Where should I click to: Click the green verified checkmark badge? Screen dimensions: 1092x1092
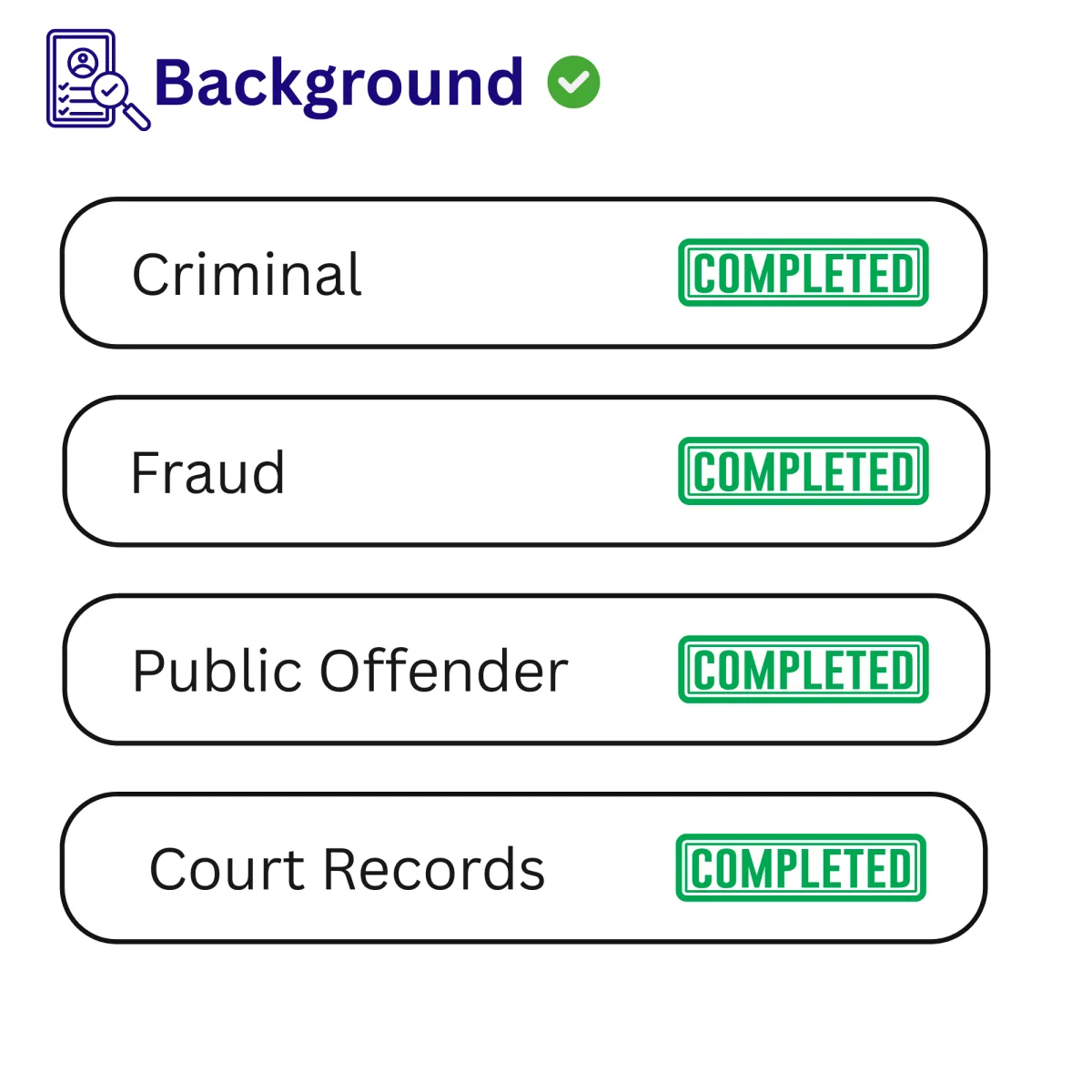[574, 82]
